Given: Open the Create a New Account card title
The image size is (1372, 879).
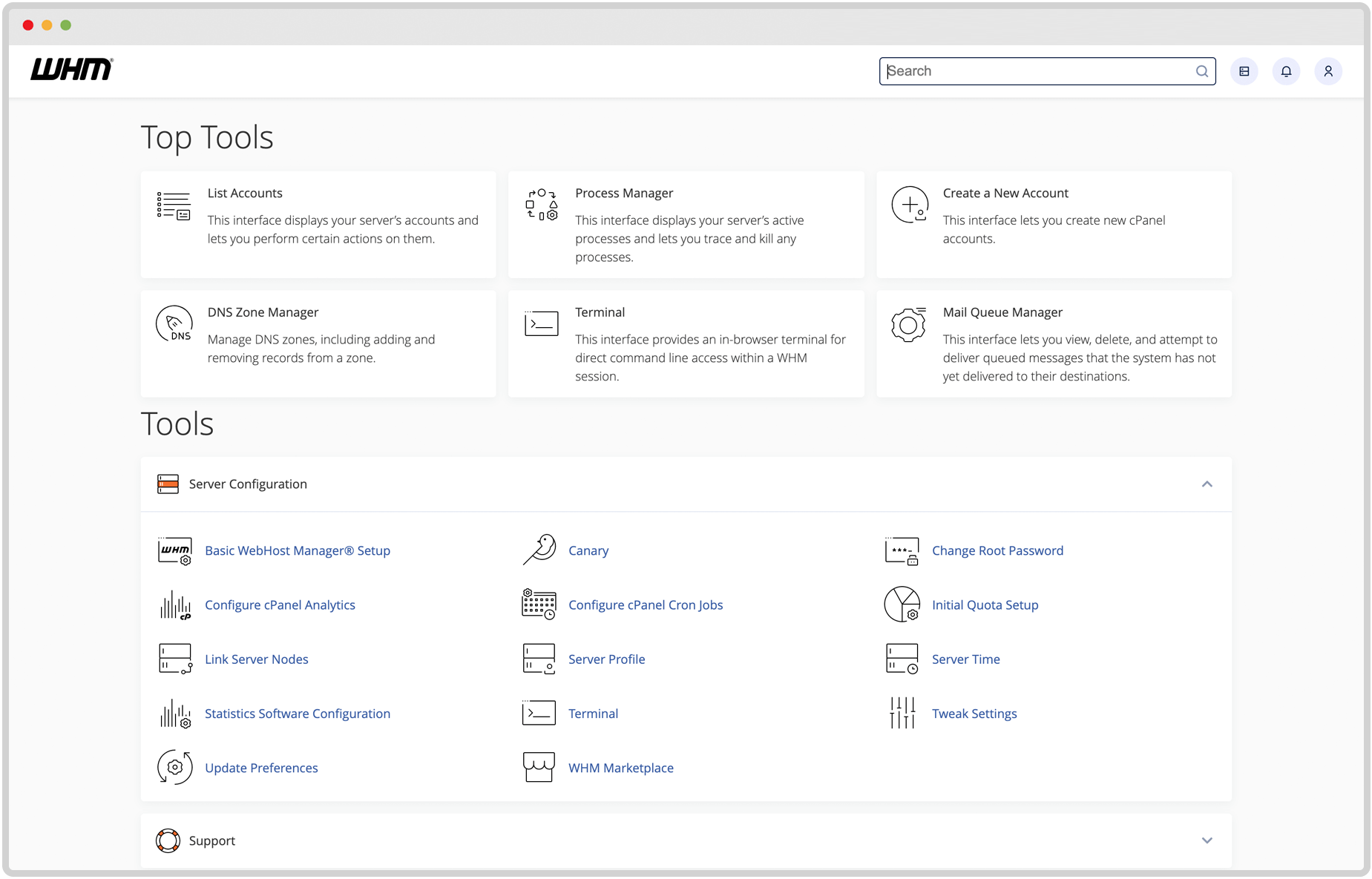Looking at the screenshot, I should coord(1005,193).
